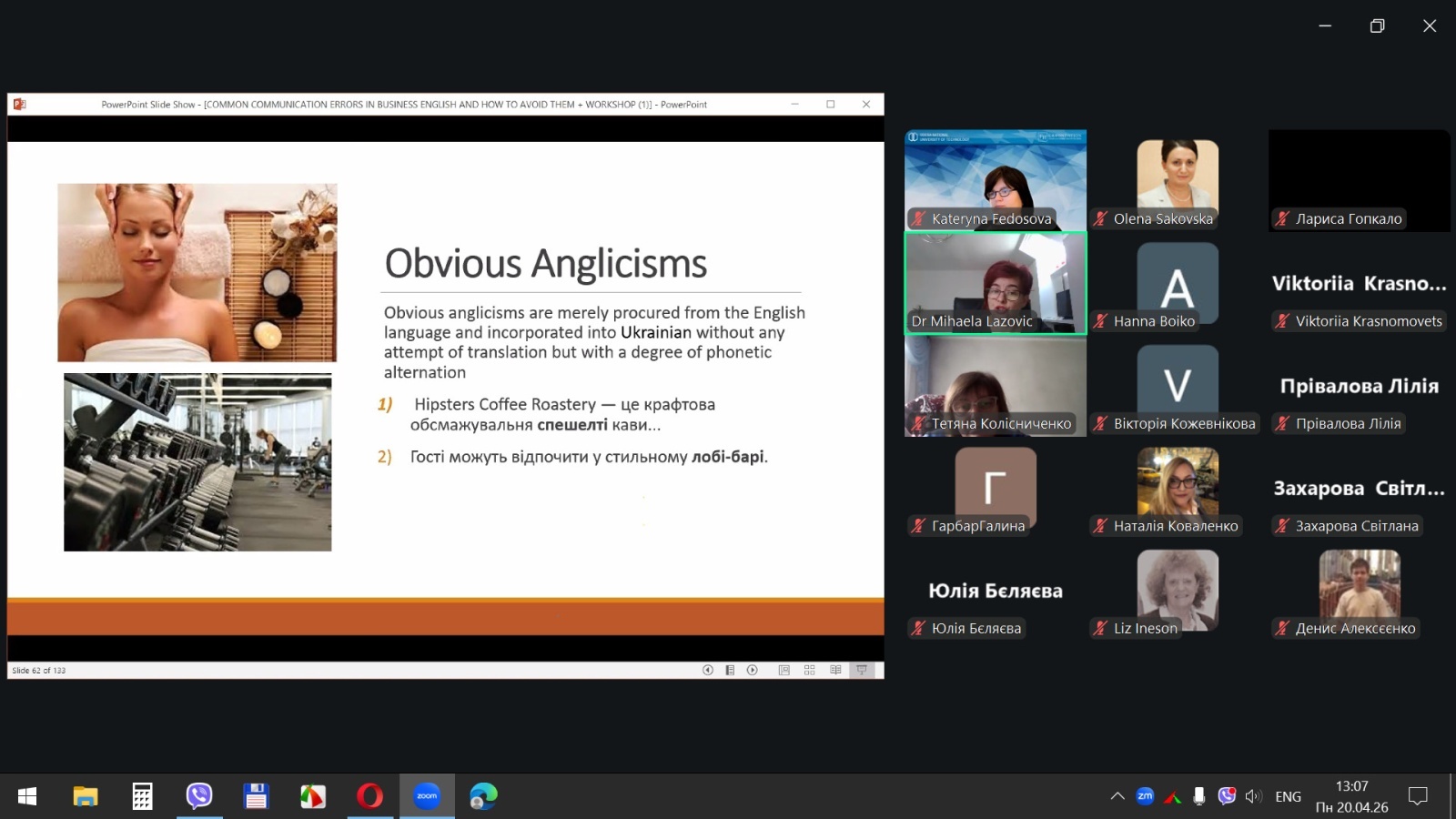Expand the hidden system tray icons
The width and height of the screenshot is (1456, 819).
(x=1117, y=796)
